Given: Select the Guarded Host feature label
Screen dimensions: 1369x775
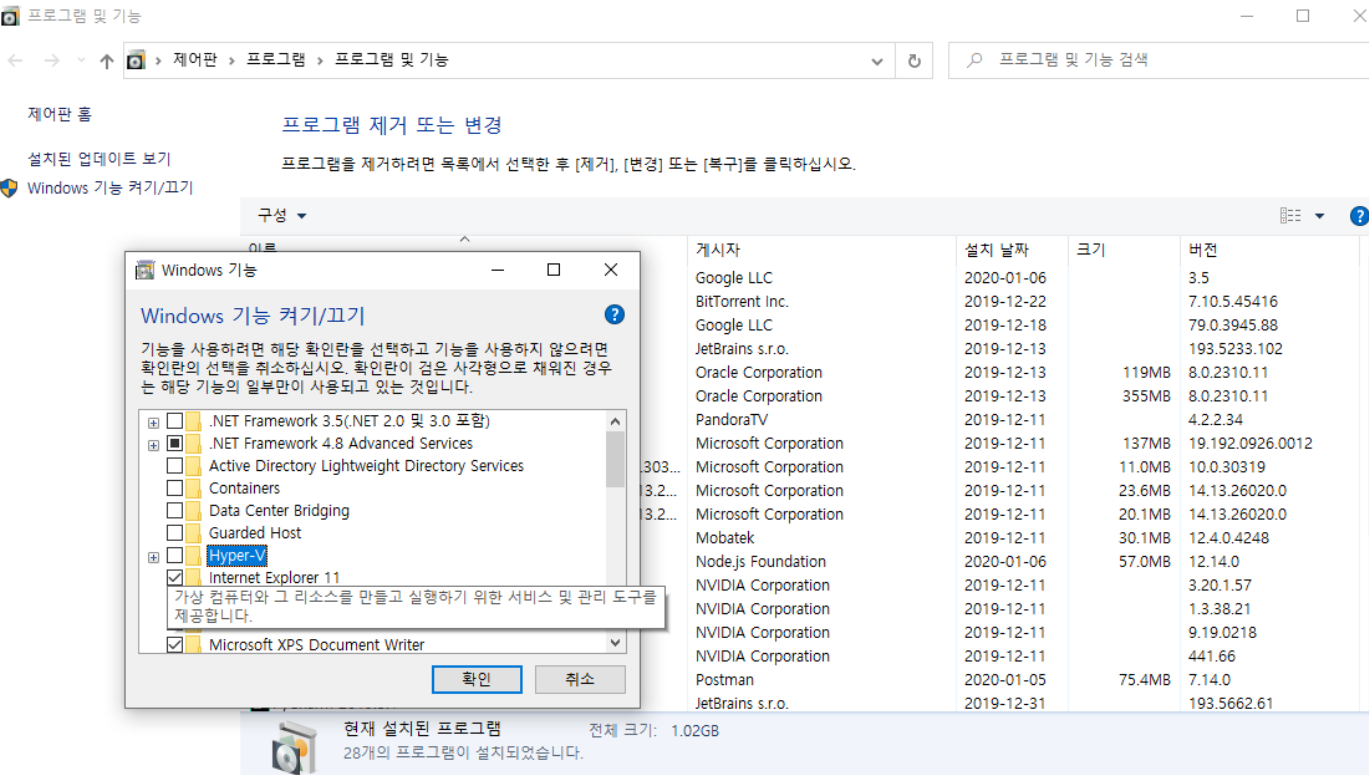Looking at the screenshot, I should (x=255, y=533).
